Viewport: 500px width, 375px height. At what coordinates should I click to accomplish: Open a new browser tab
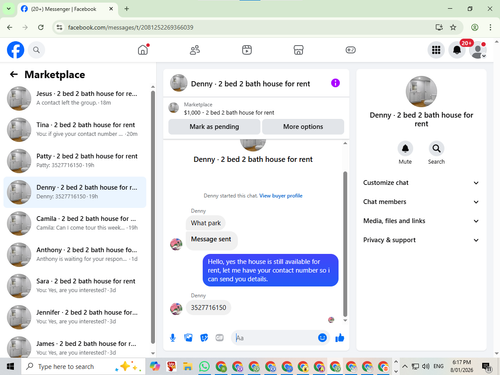coord(127,9)
